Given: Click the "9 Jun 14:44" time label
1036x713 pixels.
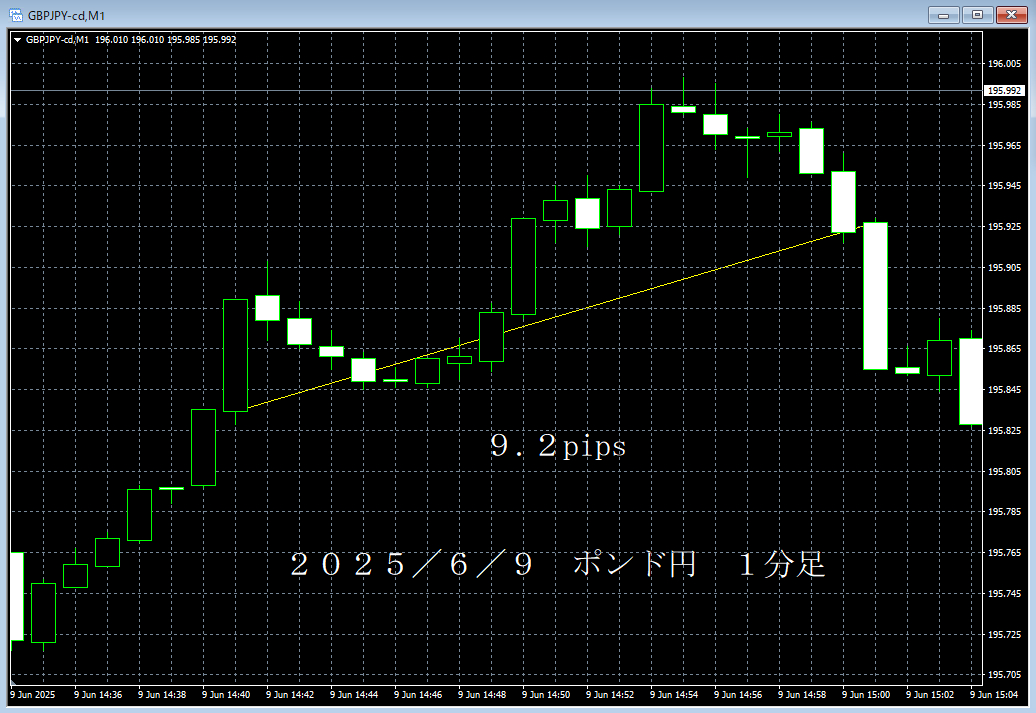Looking at the screenshot, I should 354,694.
